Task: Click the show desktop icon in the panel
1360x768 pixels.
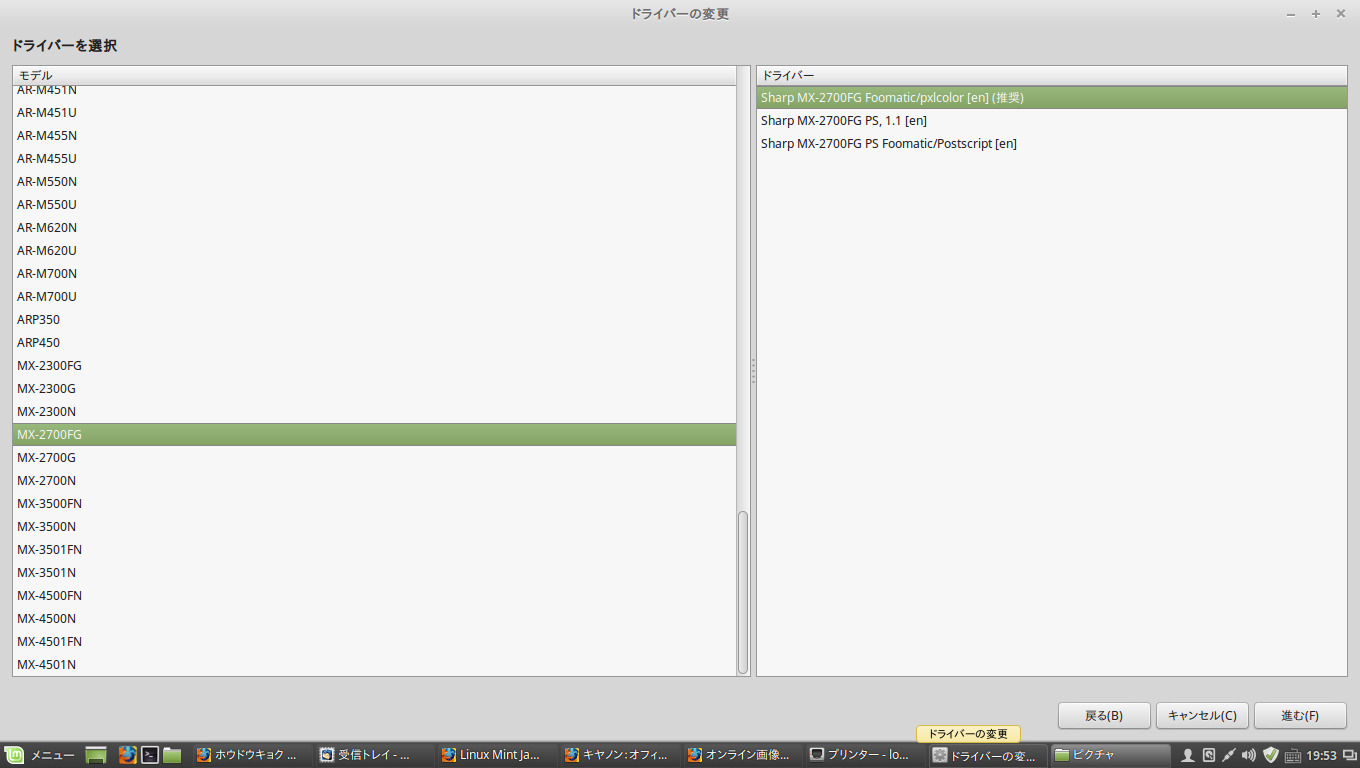Action: [96, 755]
